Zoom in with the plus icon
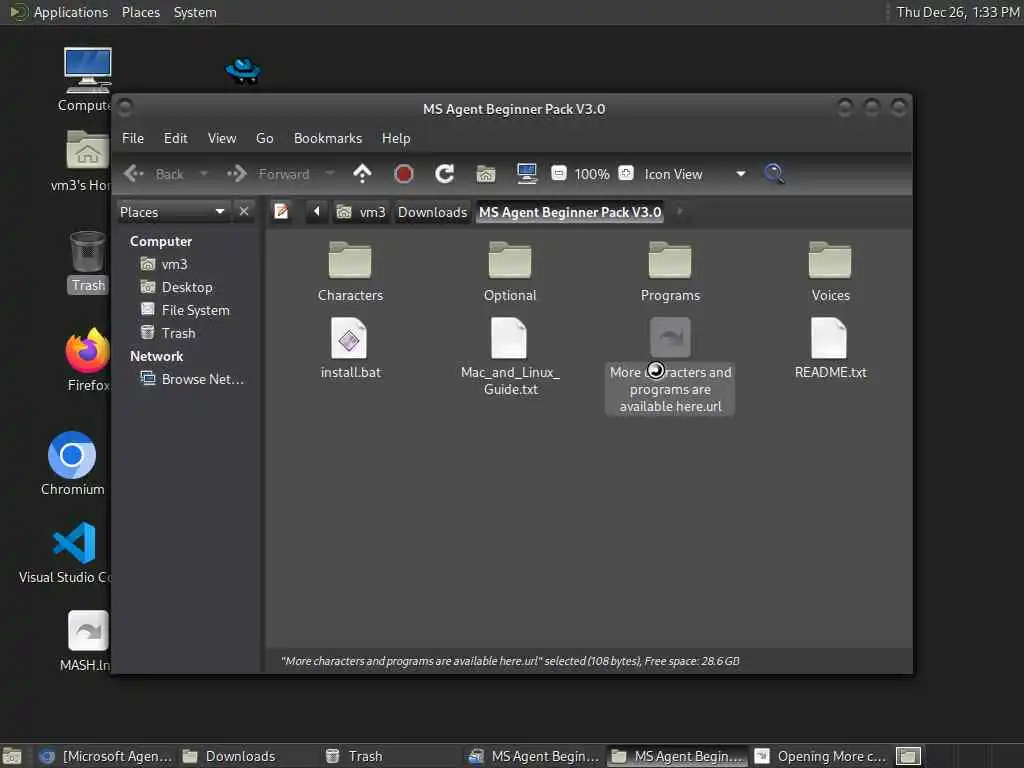The height and width of the screenshot is (768, 1024). tap(626, 173)
